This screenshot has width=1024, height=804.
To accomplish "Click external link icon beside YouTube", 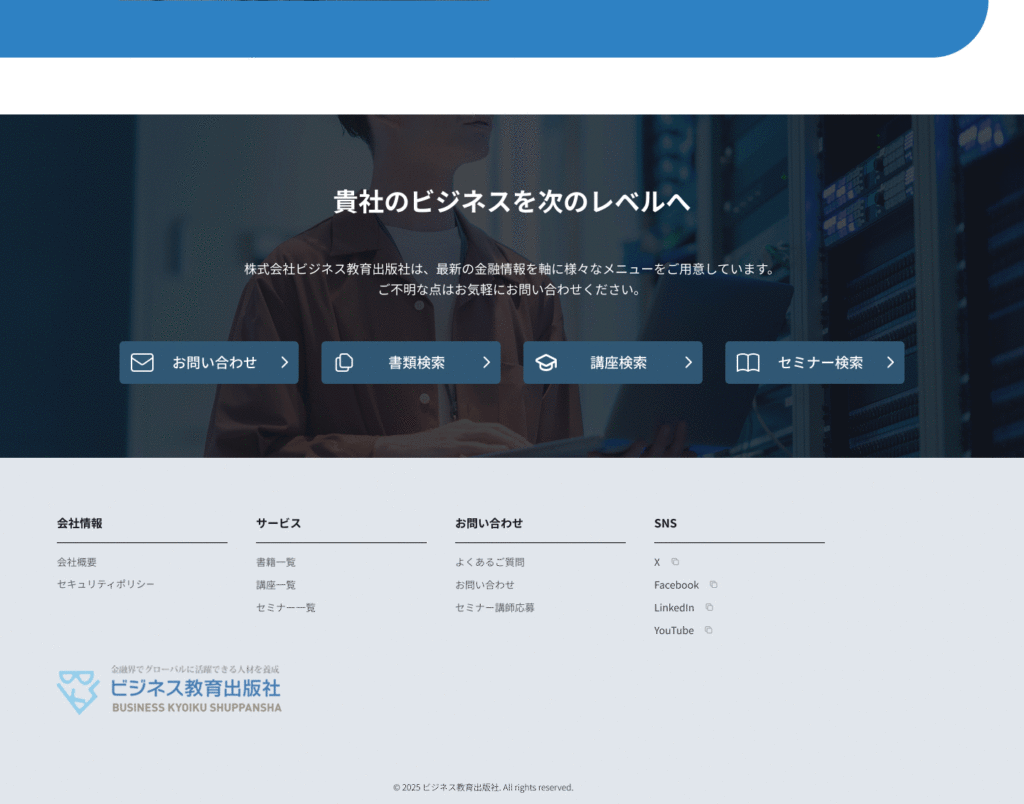I will tap(708, 630).
